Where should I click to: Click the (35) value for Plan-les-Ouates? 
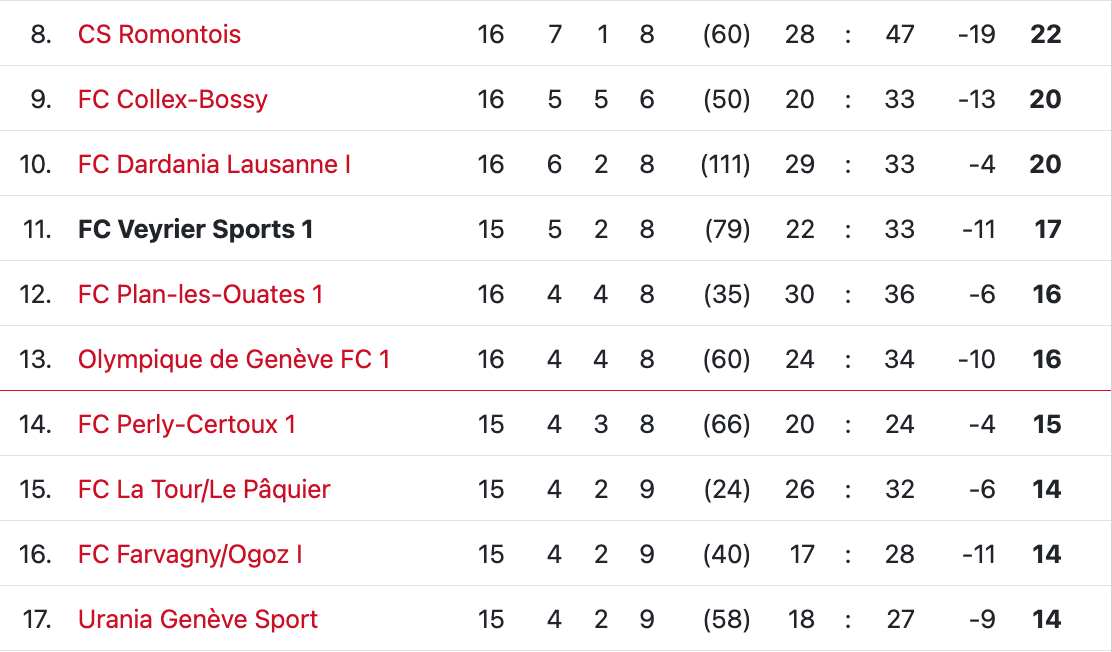tap(726, 294)
